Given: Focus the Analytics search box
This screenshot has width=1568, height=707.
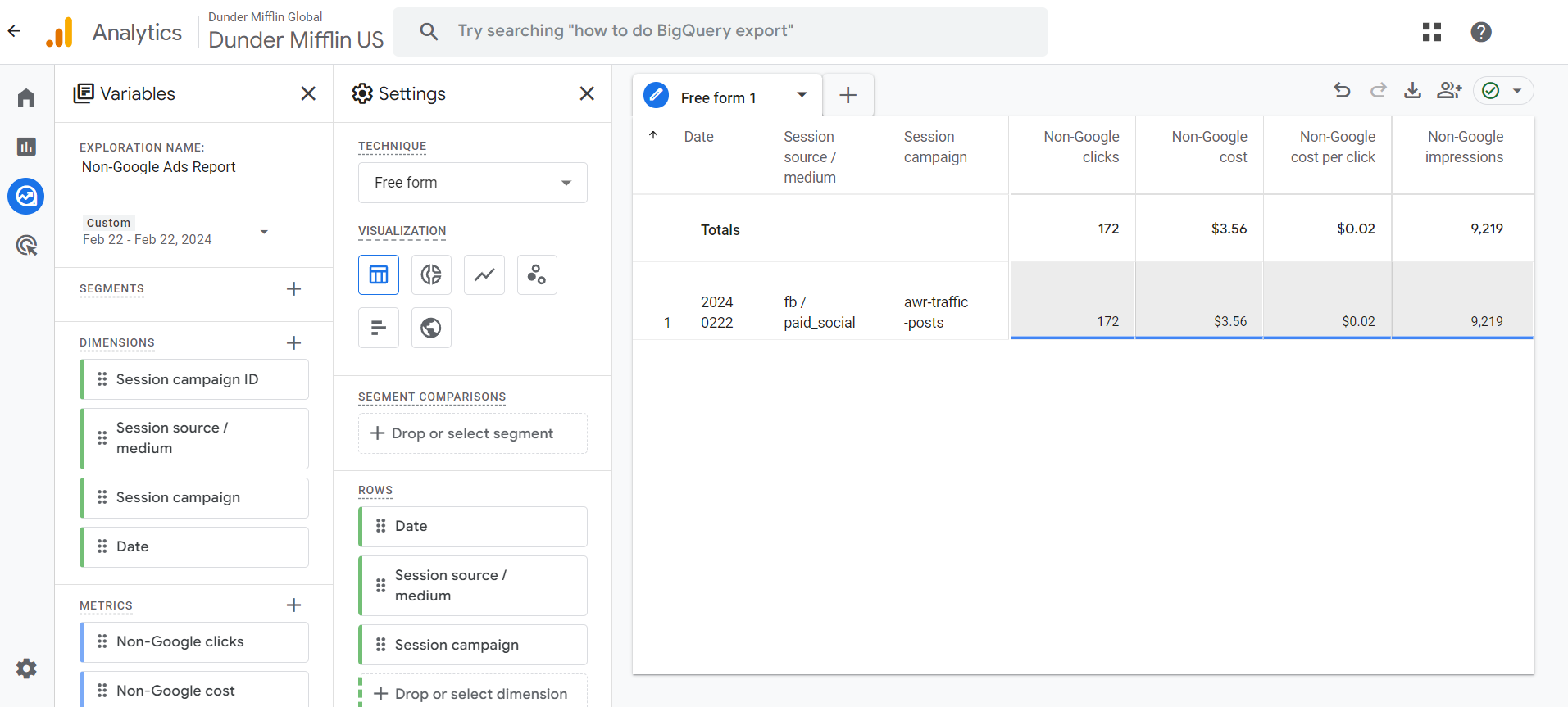Looking at the screenshot, I should [720, 32].
